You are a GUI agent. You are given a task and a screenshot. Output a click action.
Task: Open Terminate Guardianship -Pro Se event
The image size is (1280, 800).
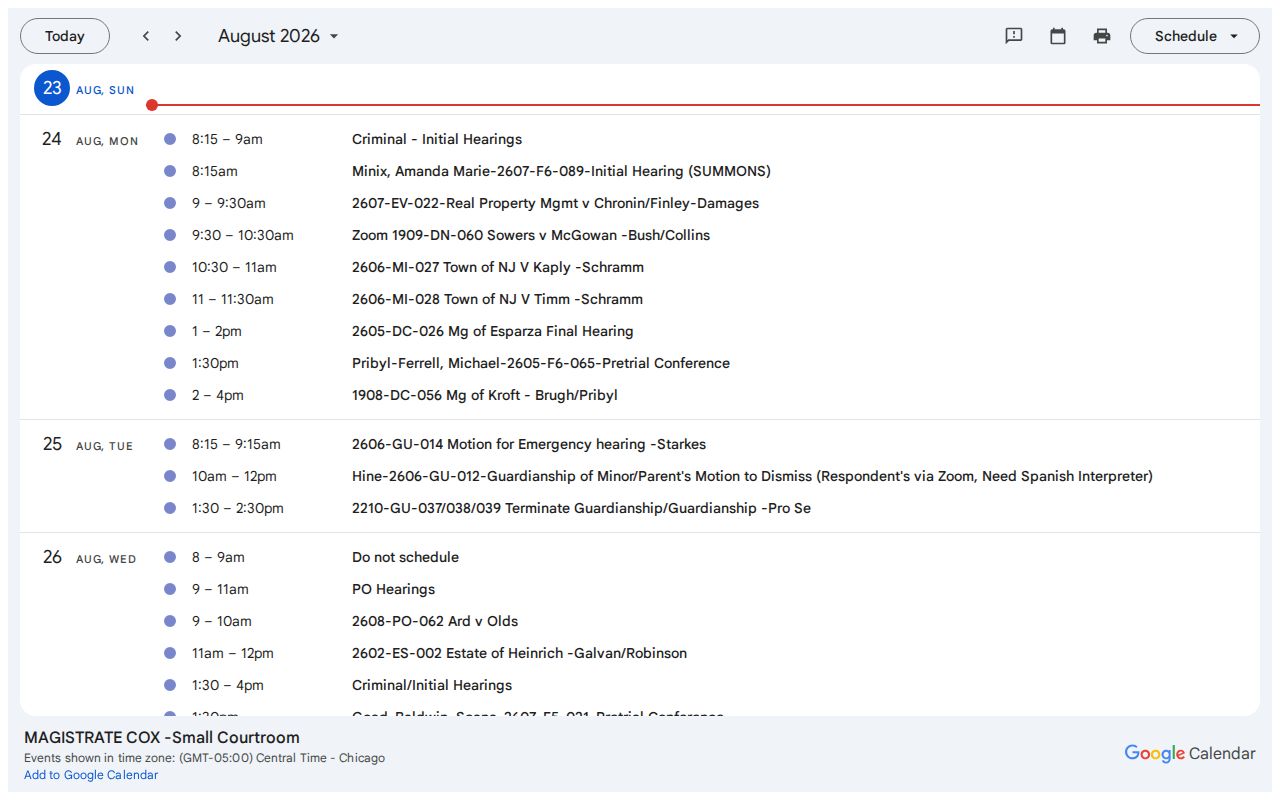(x=581, y=508)
